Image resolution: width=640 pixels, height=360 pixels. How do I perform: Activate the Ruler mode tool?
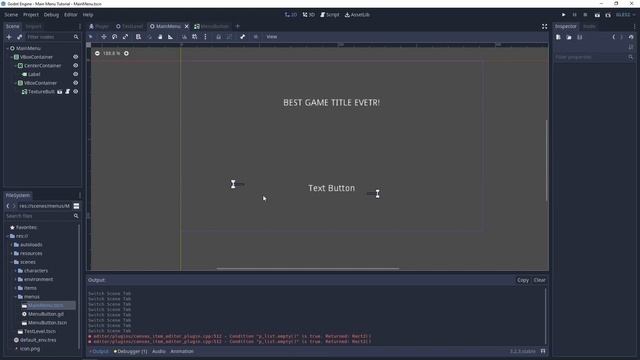[x=171, y=37]
